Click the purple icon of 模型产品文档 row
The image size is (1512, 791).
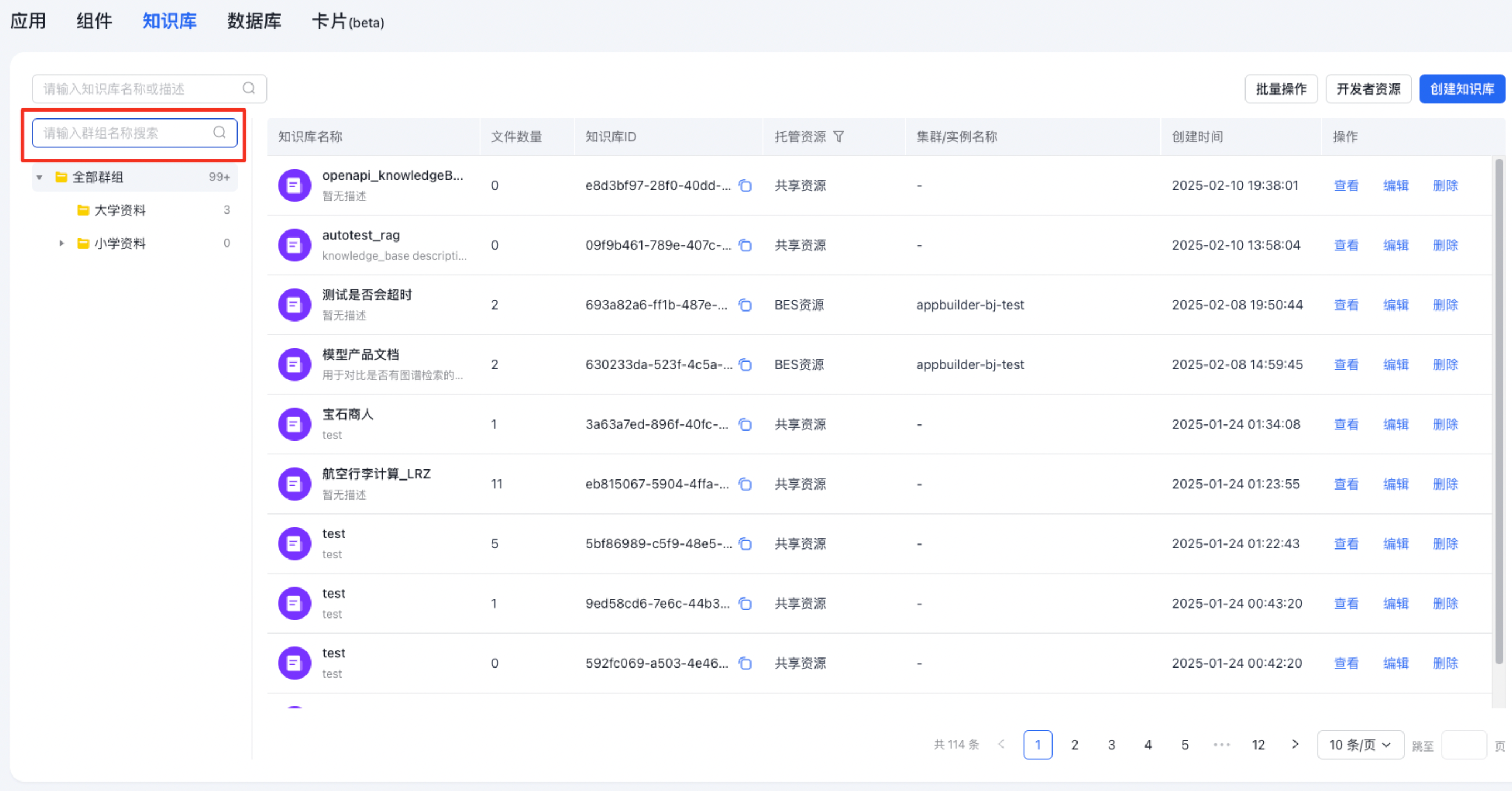[294, 364]
